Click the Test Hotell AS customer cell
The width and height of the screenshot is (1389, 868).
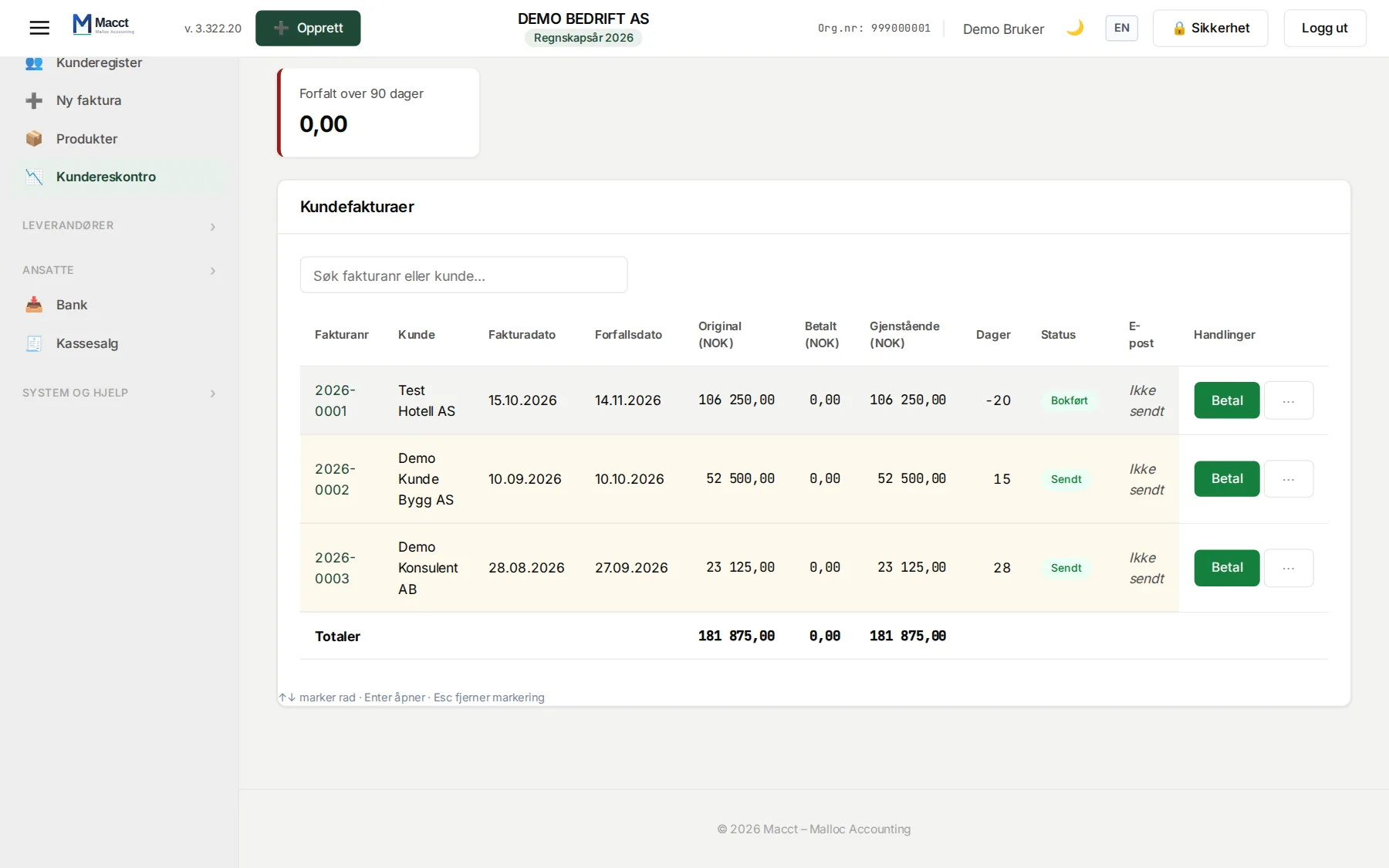427,400
